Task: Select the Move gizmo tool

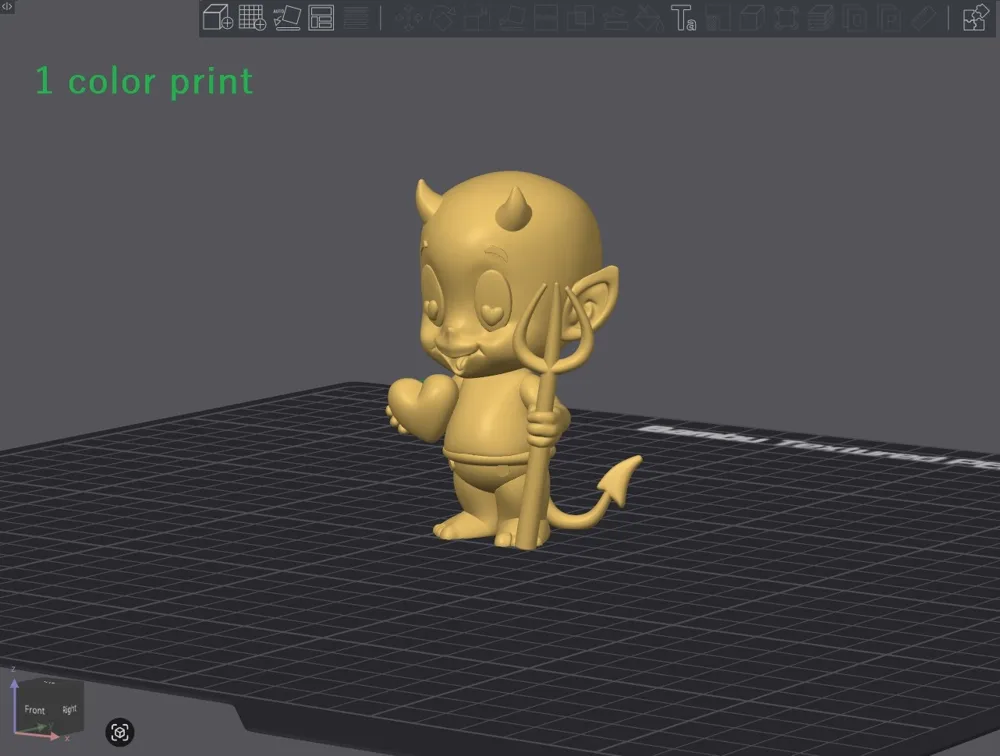Action: pos(408,17)
